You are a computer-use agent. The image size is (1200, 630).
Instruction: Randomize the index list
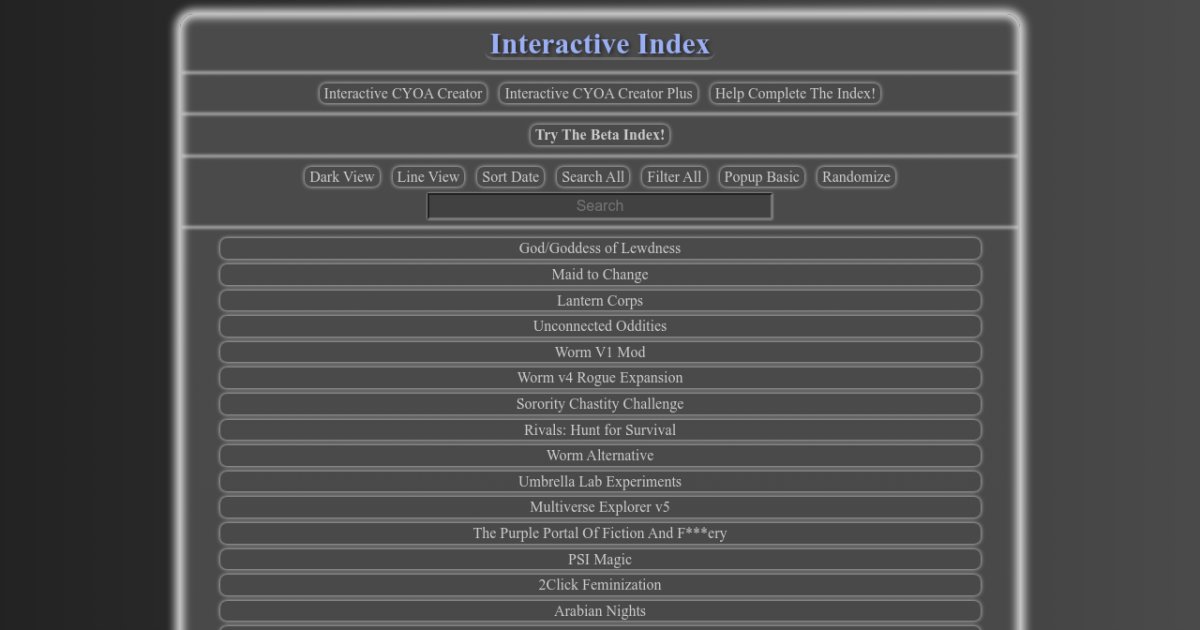[x=856, y=177]
